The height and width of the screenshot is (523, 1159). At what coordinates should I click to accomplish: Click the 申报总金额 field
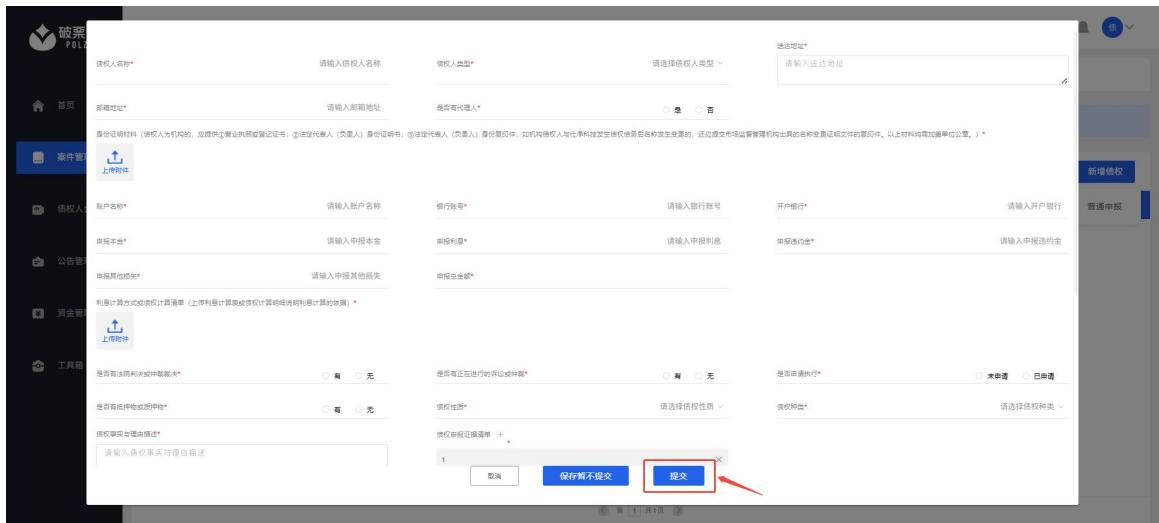[582, 276]
